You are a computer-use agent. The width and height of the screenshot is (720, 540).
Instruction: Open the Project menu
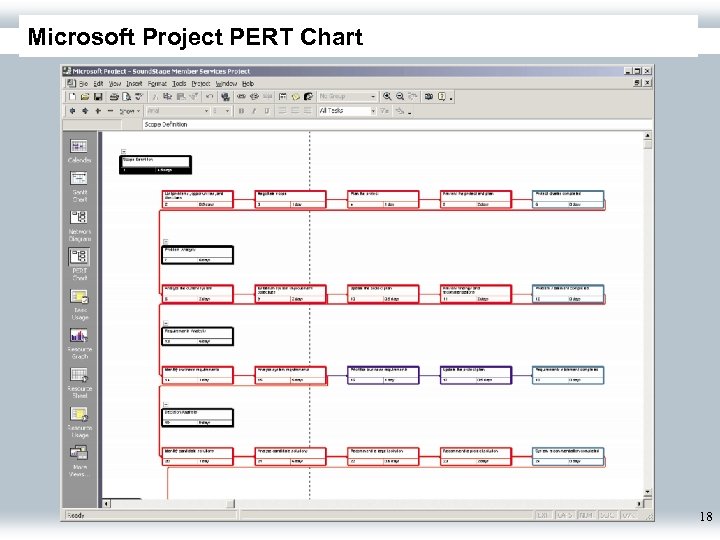click(201, 84)
